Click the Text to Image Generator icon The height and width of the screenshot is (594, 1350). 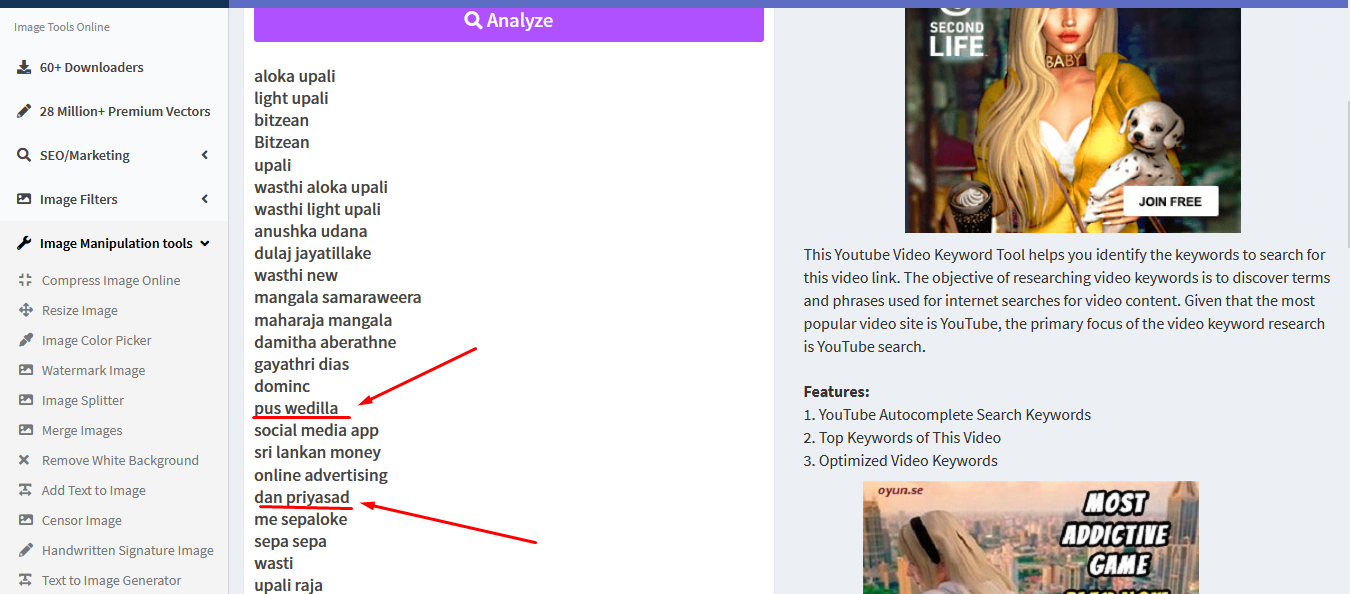[x=26, y=580]
